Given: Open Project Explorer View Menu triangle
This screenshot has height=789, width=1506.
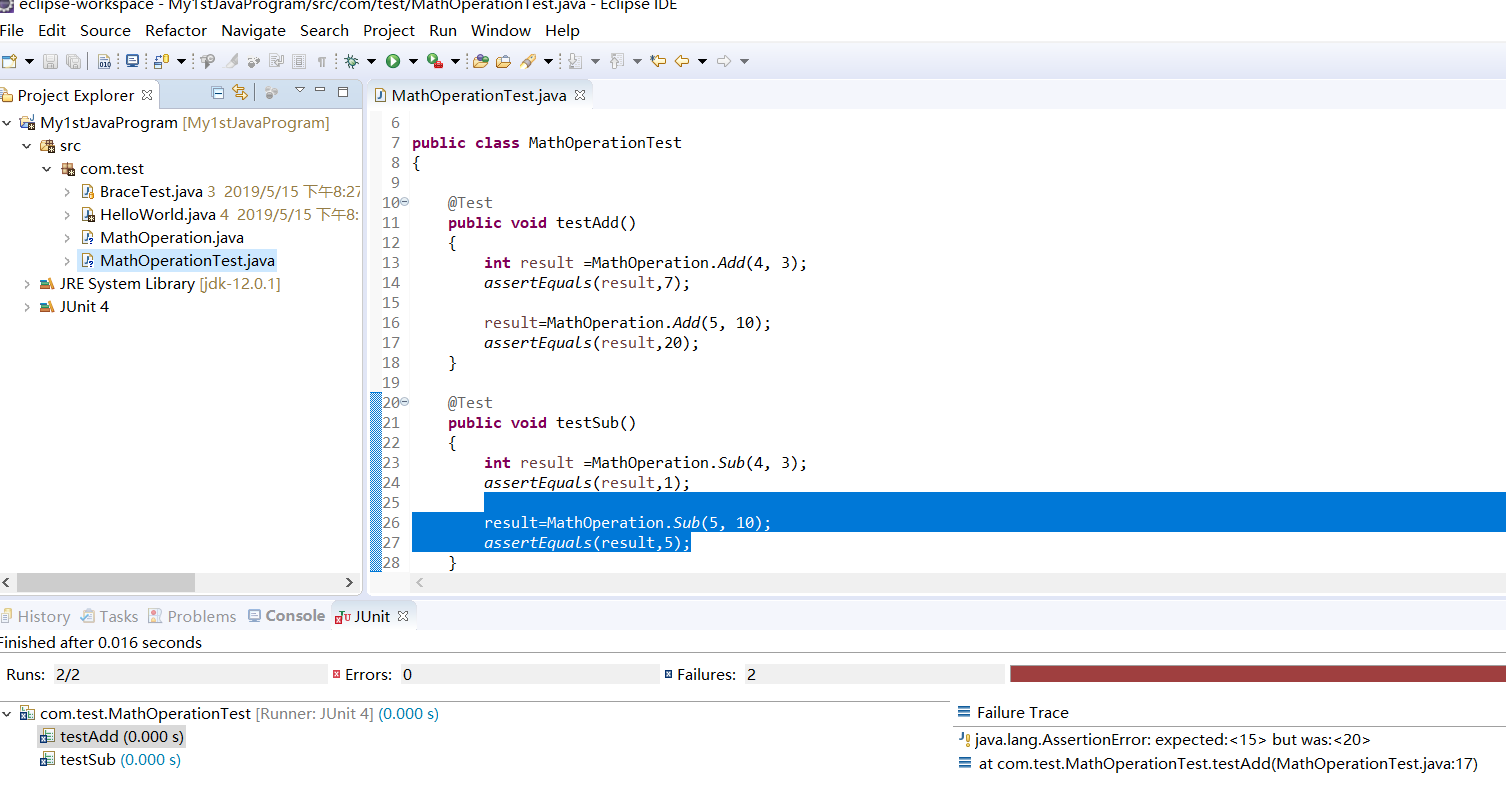Looking at the screenshot, I should click(x=299, y=91).
